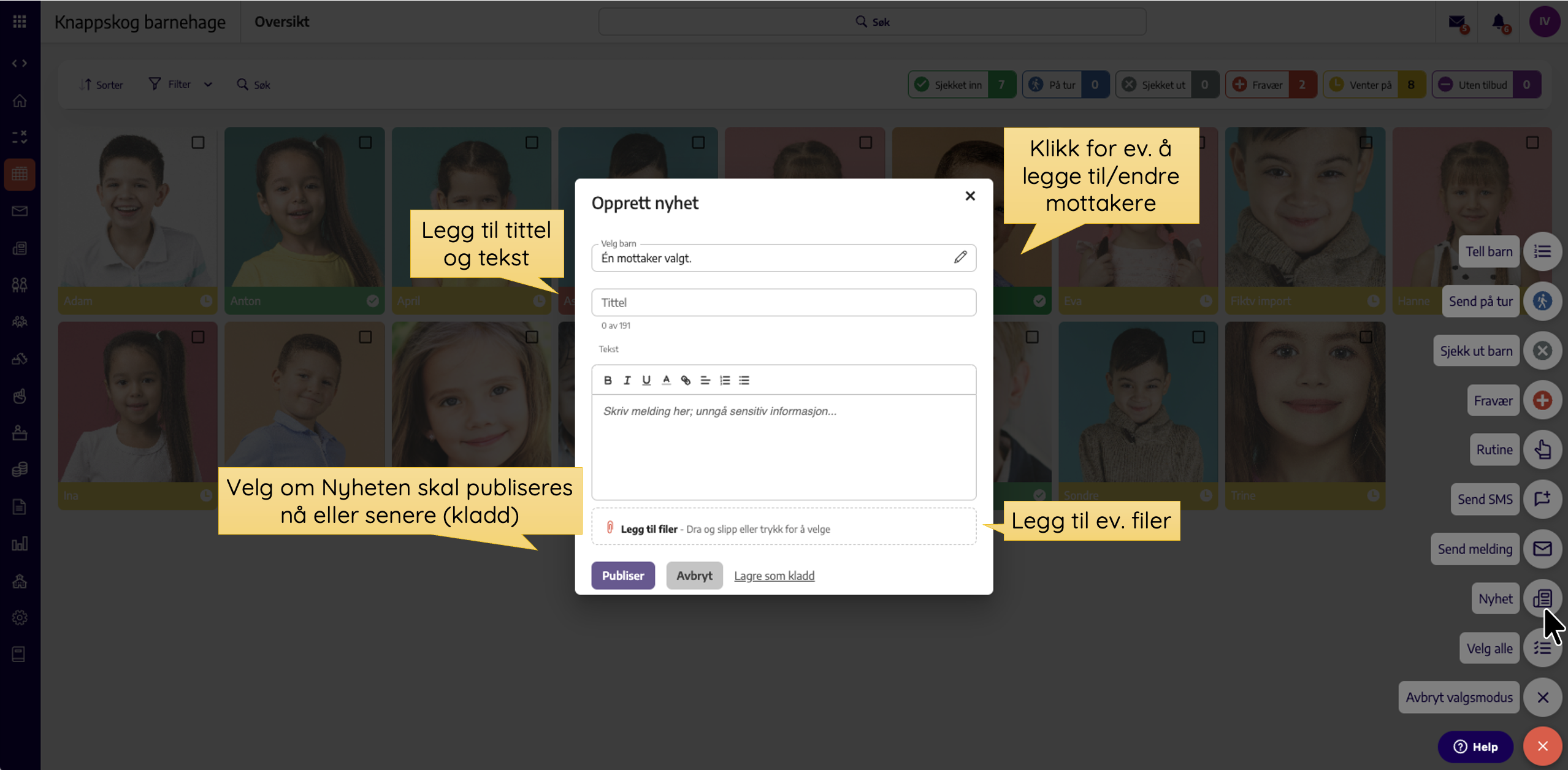
Task: Open the home icon in sidebar
Action: click(20, 100)
